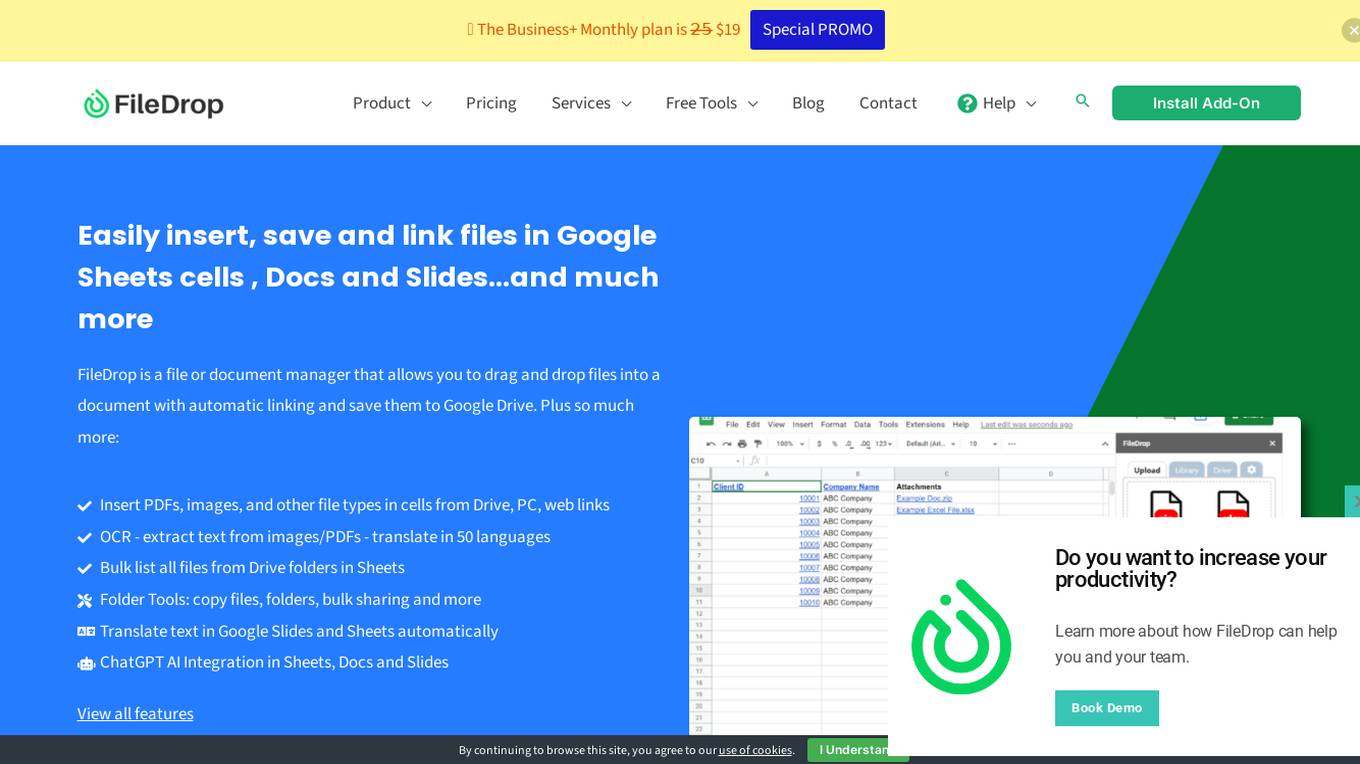Open the Blog page
Image resolution: width=1360 pixels, height=764 pixels.
(x=808, y=103)
